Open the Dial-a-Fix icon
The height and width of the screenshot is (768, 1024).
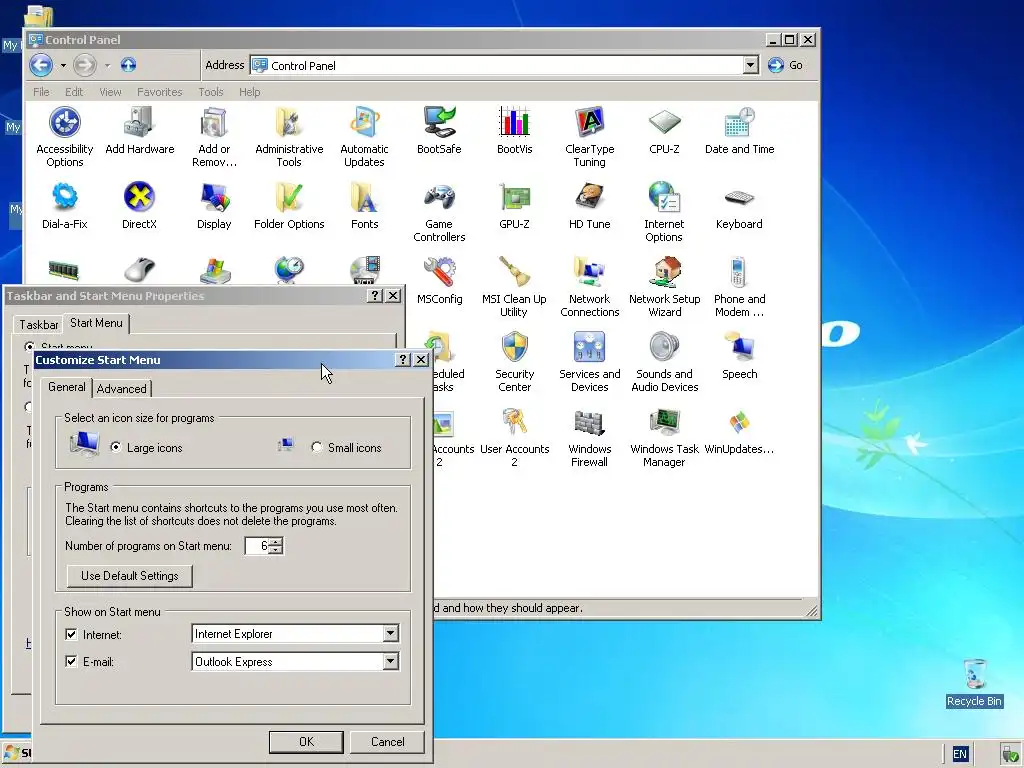pos(65,205)
